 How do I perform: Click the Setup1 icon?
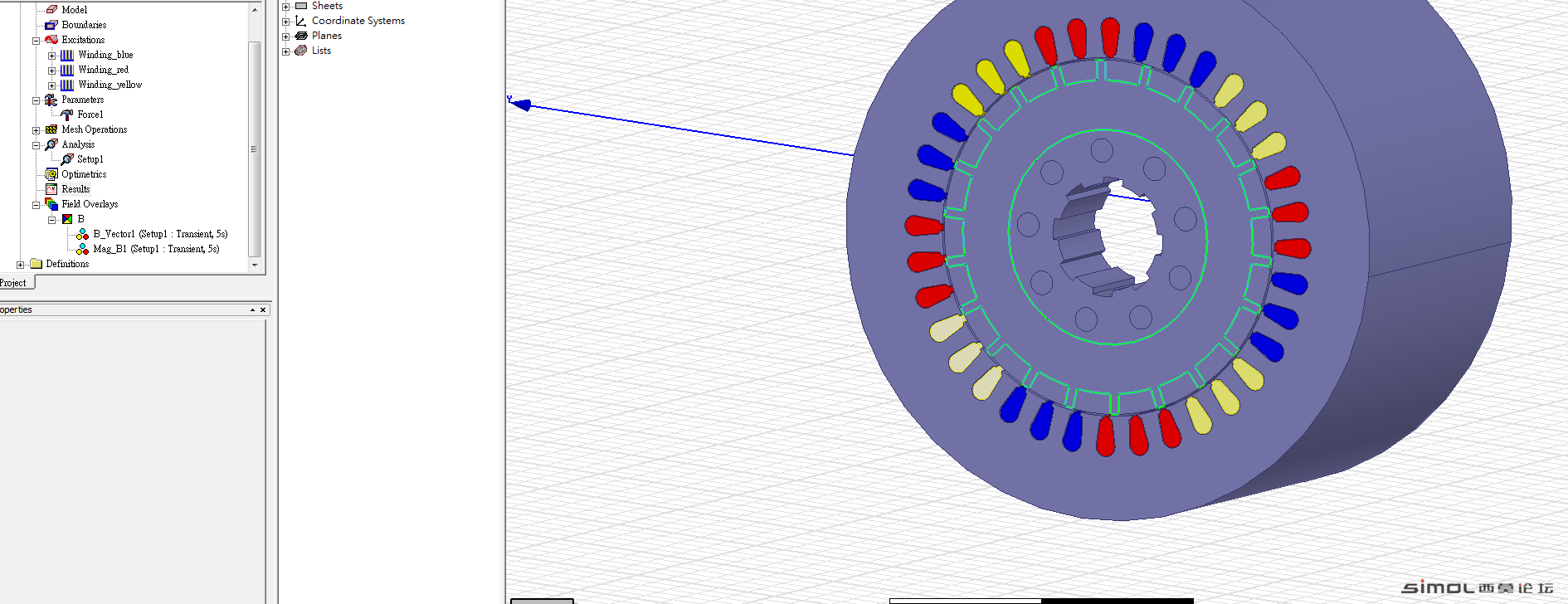[x=67, y=159]
